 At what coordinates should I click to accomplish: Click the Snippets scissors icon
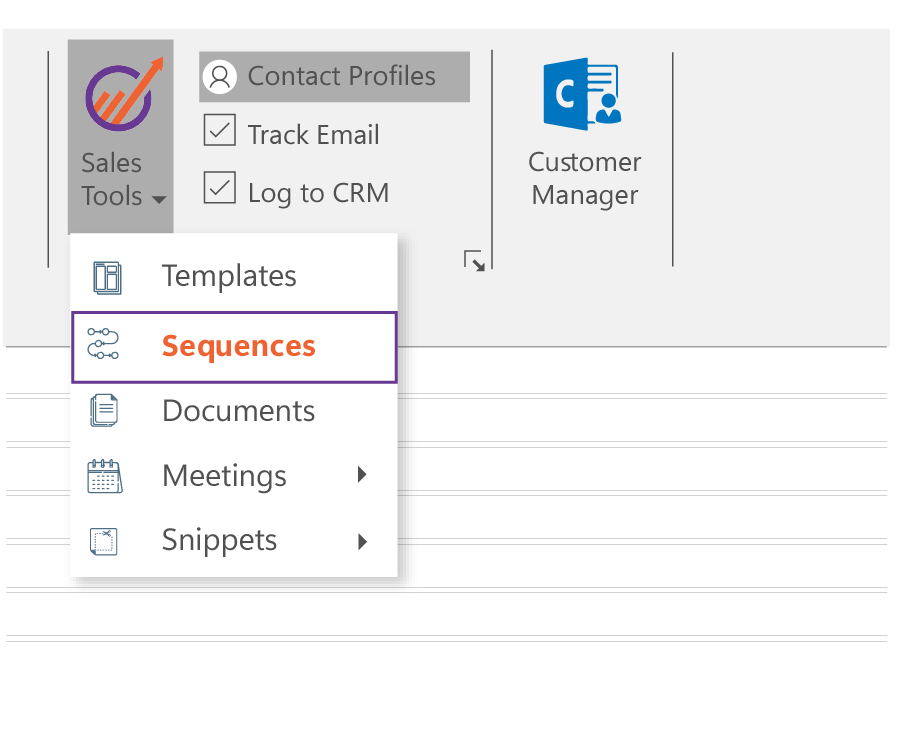click(x=104, y=541)
